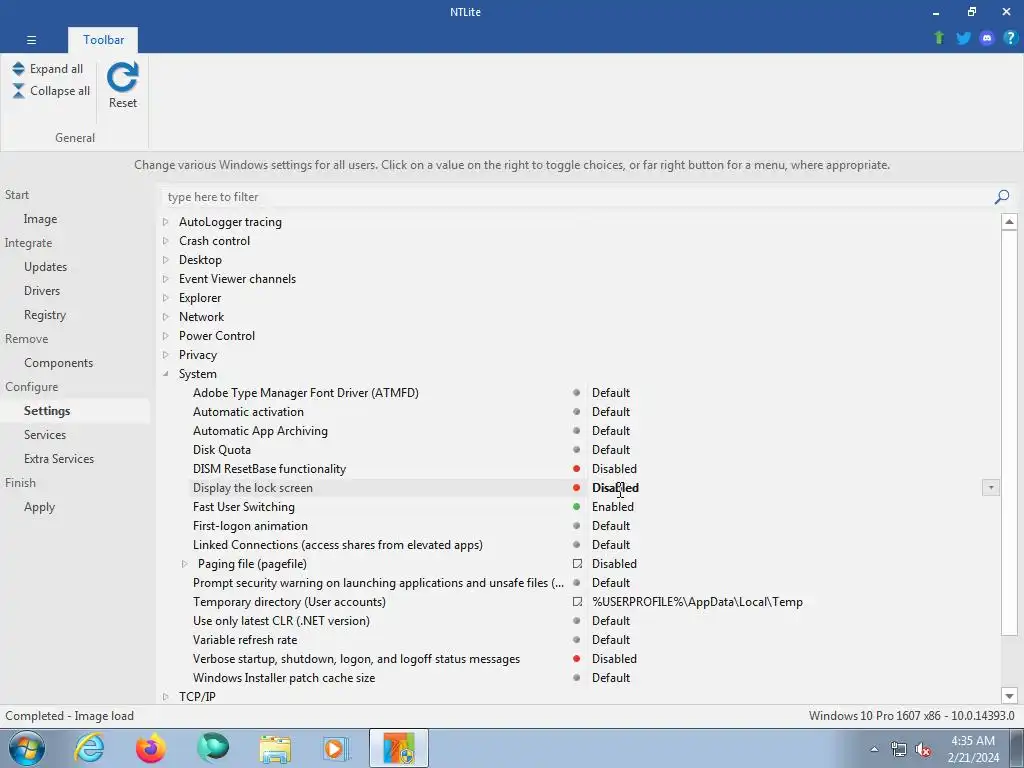Select the Toolbar ribbon tab

pos(103,40)
